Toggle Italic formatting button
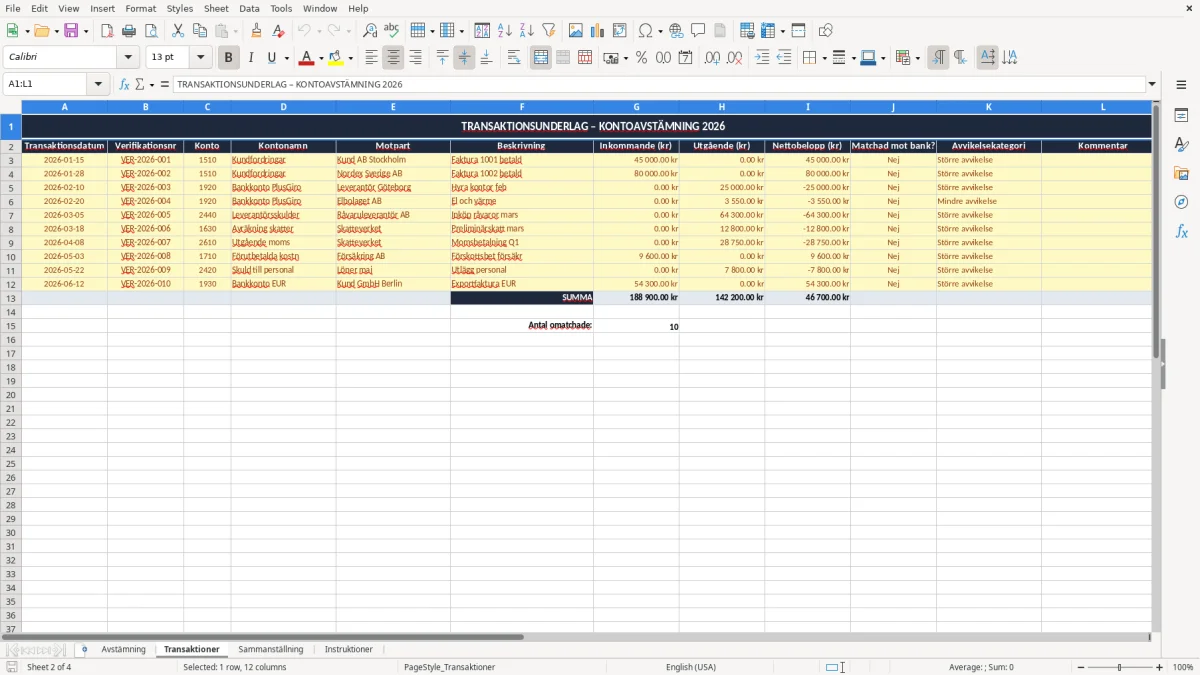The width and height of the screenshot is (1200, 675). pyautogui.click(x=250, y=58)
